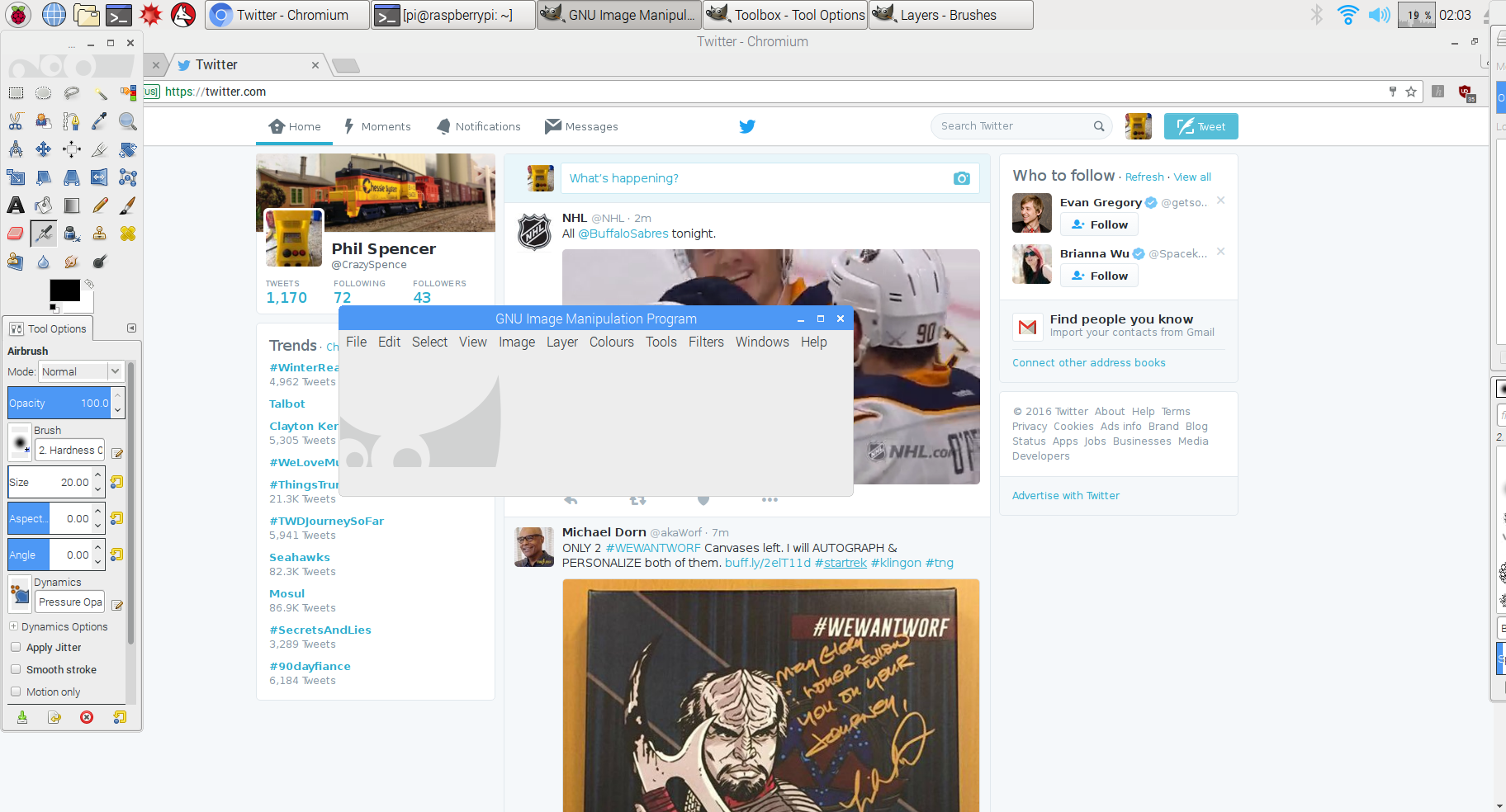Follow Evan Gregory
Viewport: 1506px width, 812px height.
coord(1099,224)
